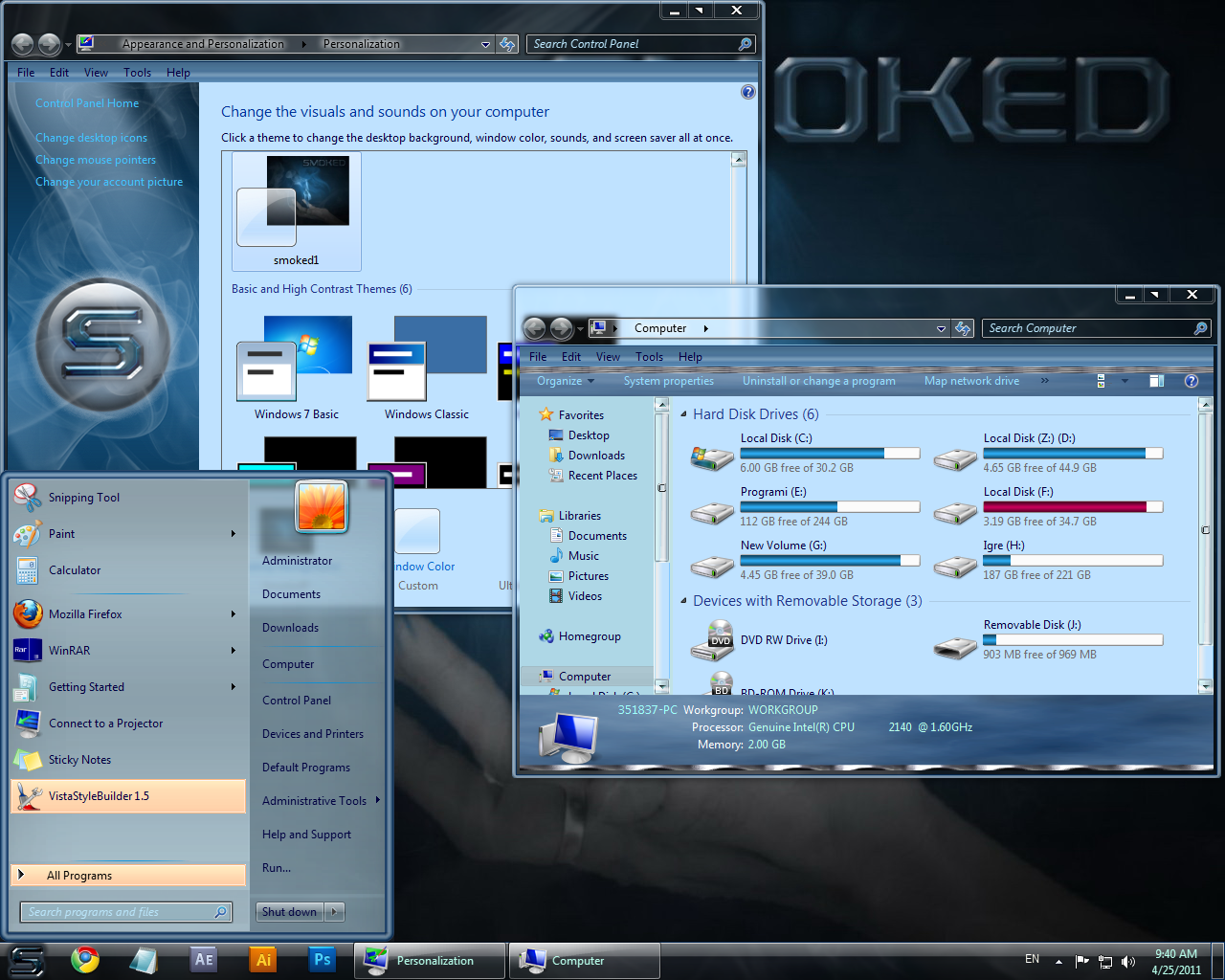
Task: Click Personalization window help icon
Action: (x=747, y=92)
